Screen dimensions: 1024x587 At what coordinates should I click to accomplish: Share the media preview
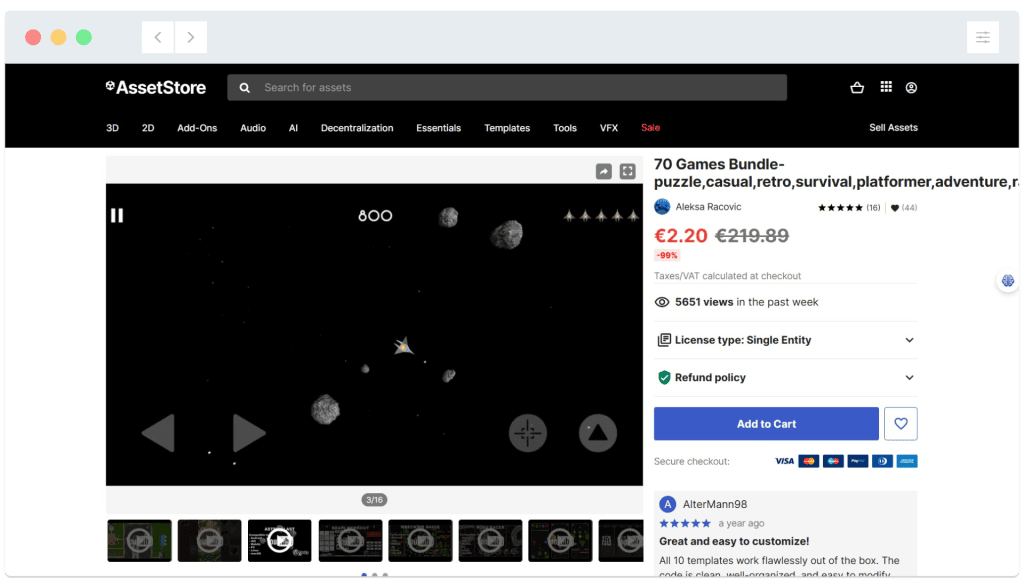point(603,171)
